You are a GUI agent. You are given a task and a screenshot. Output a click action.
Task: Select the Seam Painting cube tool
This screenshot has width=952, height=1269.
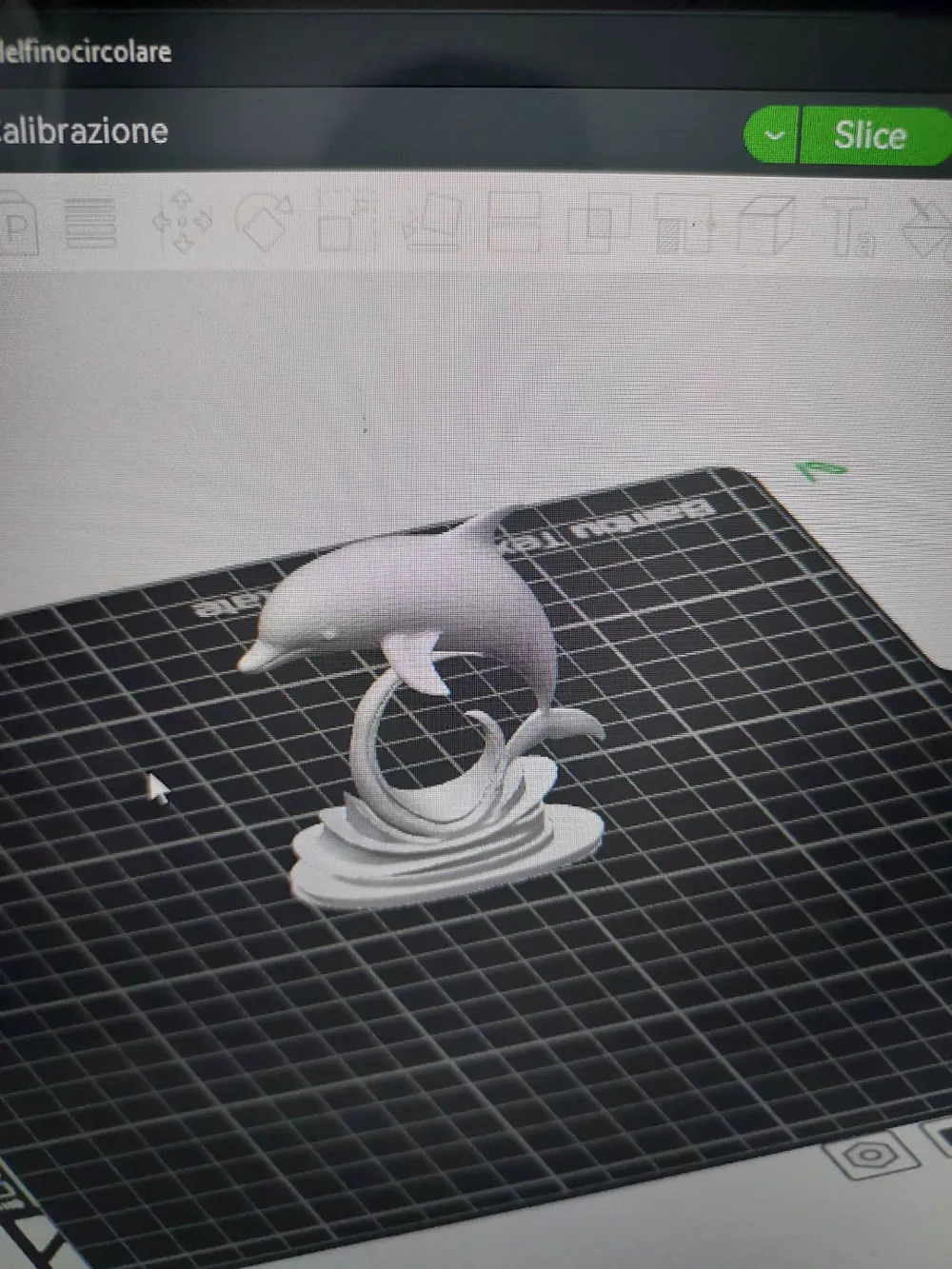[767, 225]
